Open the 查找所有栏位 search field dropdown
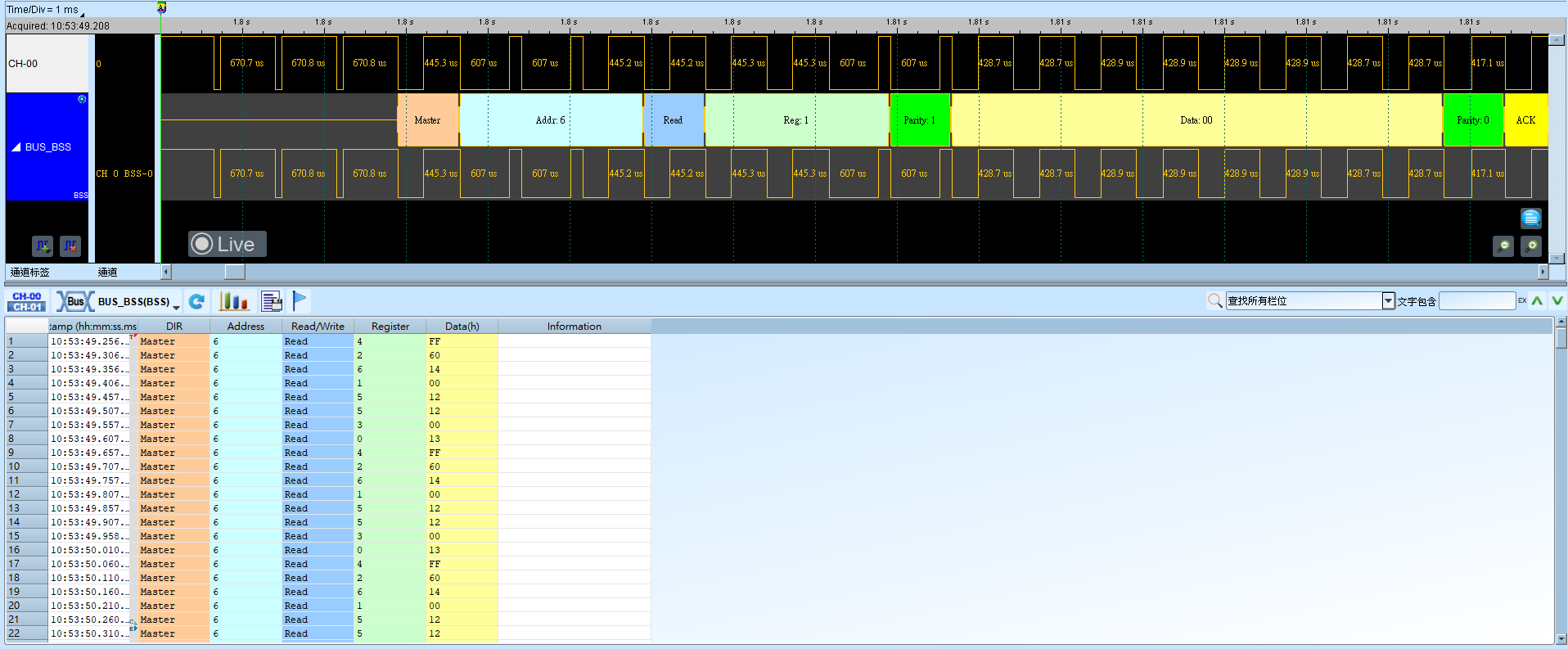Image resolution: width=1568 pixels, height=649 pixels. coord(1388,301)
